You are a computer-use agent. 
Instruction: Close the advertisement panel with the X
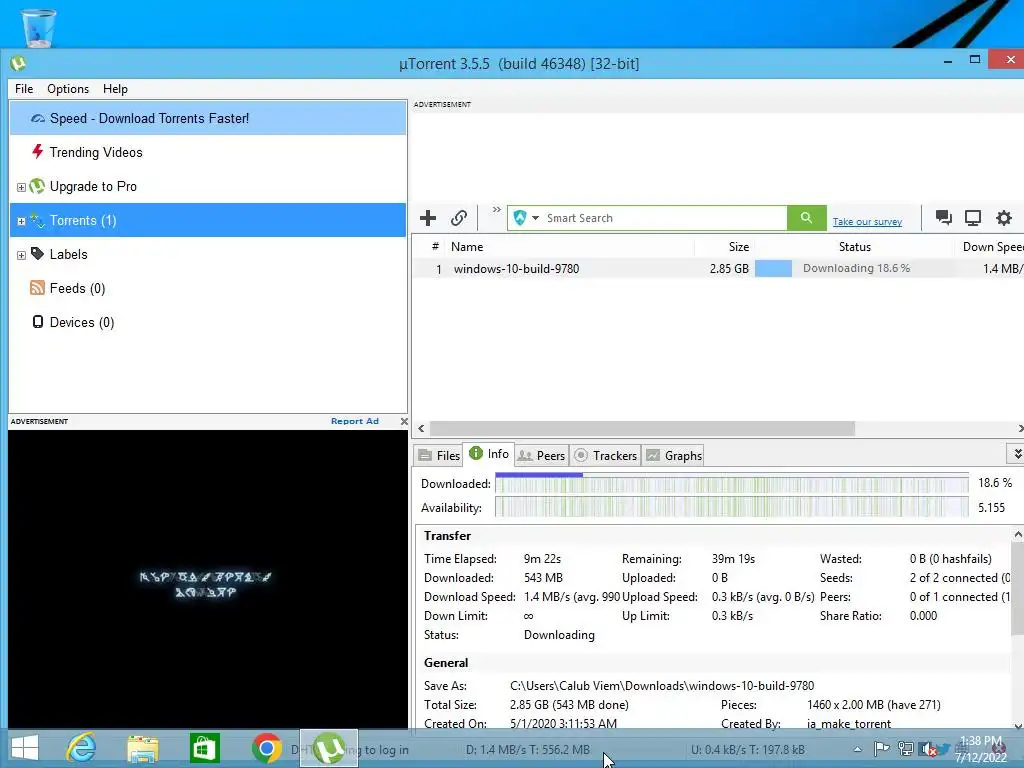coord(404,421)
